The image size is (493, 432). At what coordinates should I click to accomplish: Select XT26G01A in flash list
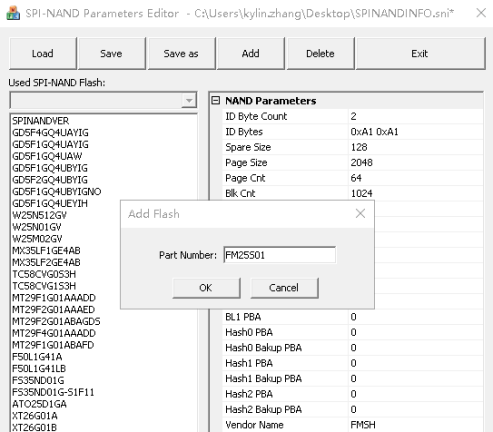35,416
